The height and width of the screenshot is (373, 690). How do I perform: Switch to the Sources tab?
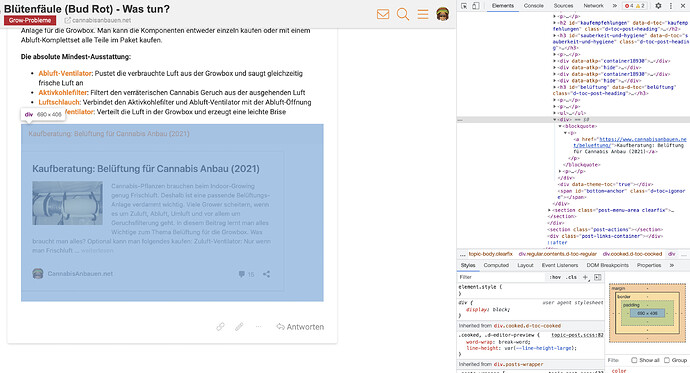coord(563,6)
